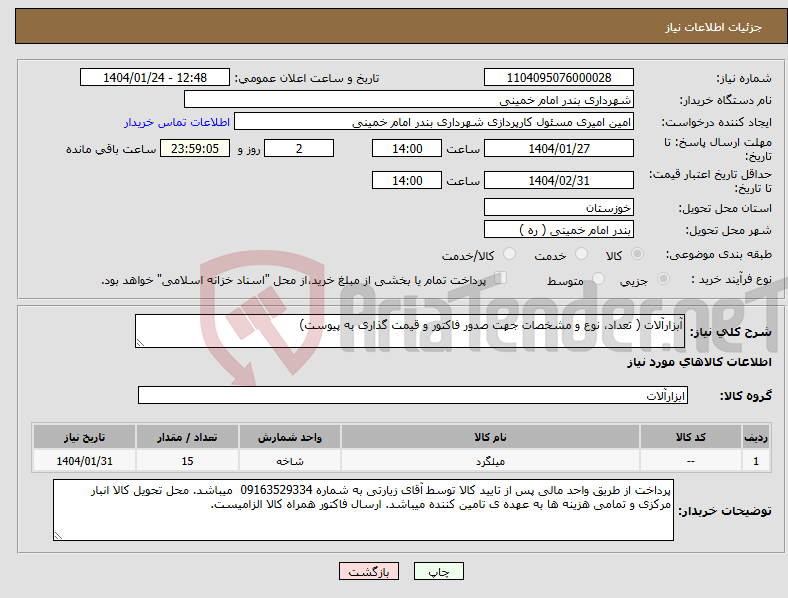Select the متوسط purchase type radio
The height and width of the screenshot is (598, 788).
click(598, 279)
